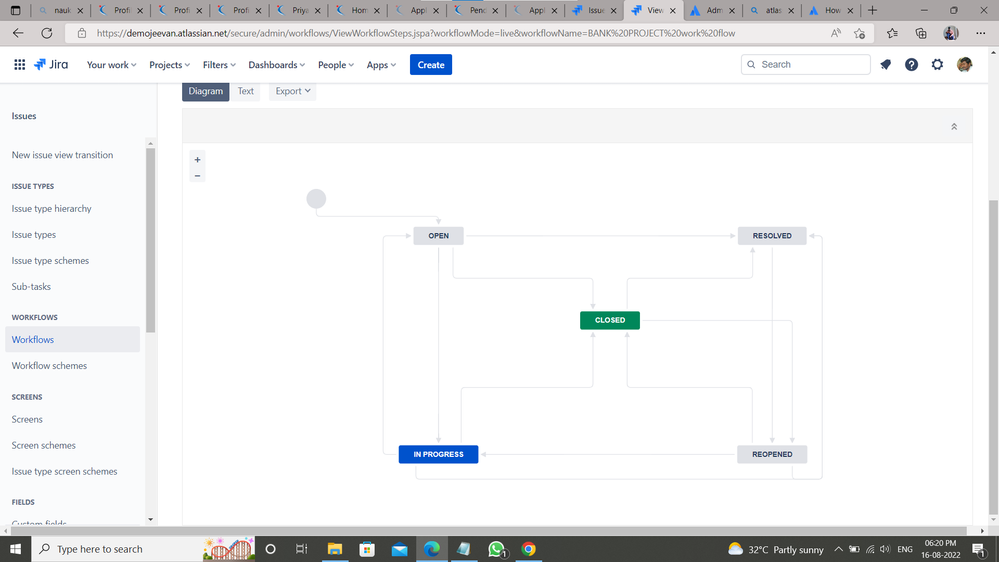Screen dimensions: 999x562
Task: Click the Jira logo
Action: 51,64
